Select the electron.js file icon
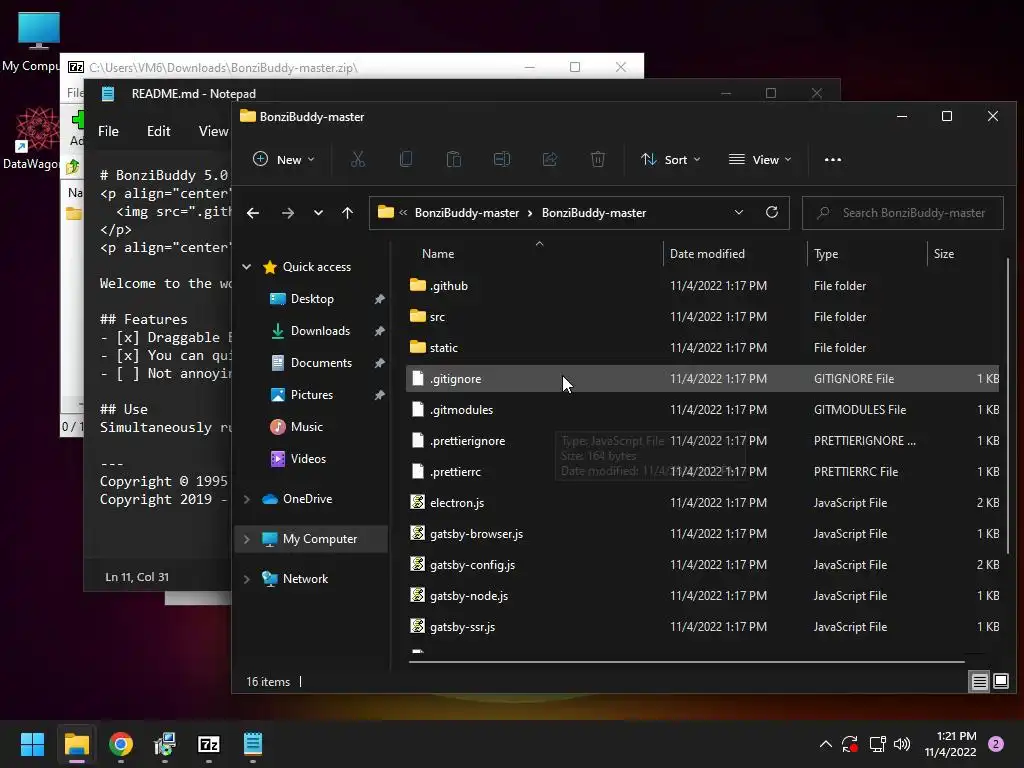Image resolution: width=1024 pixels, height=768 pixels. tap(418, 502)
